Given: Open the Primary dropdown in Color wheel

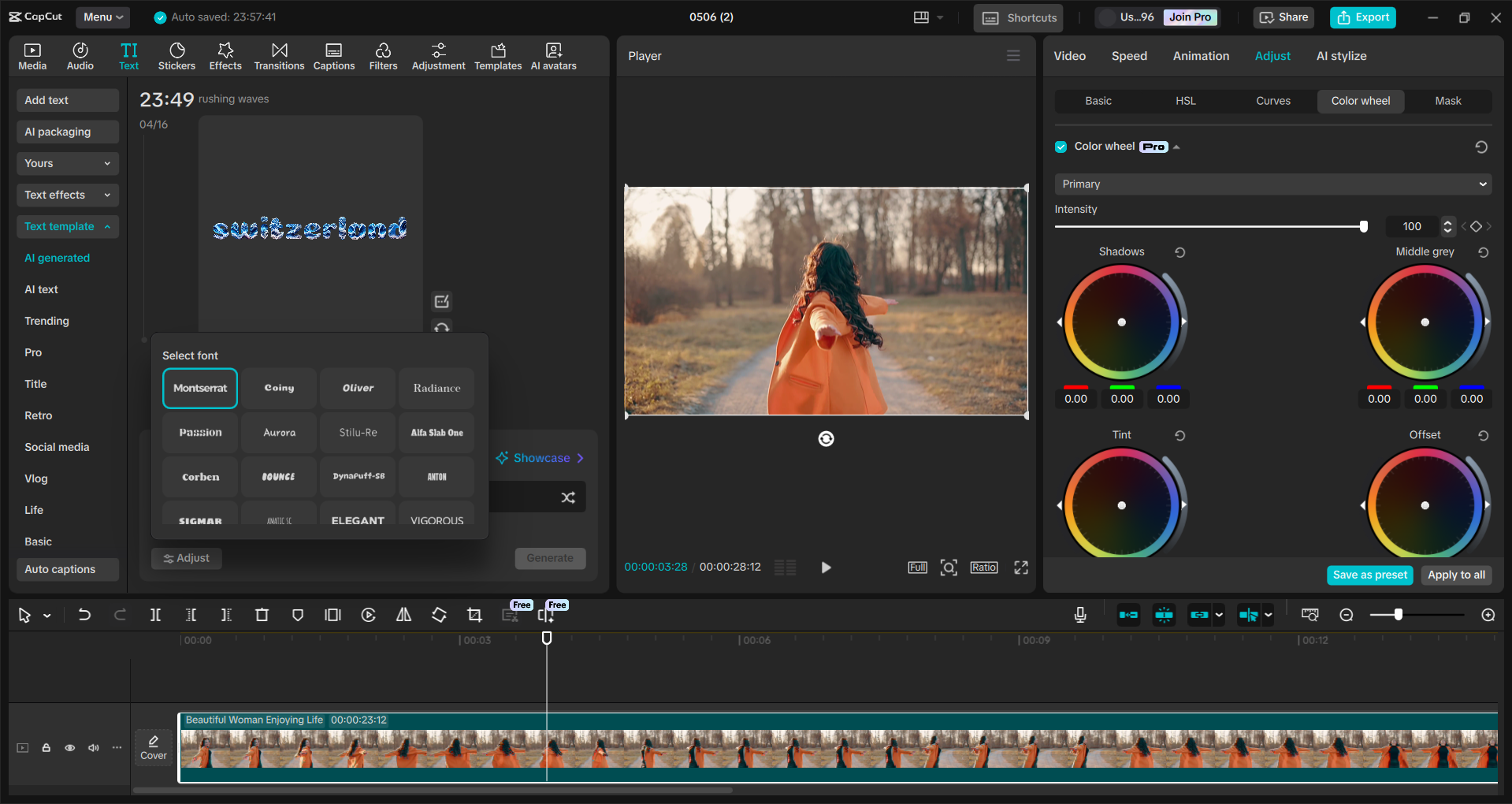Looking at the screenshot, I should point(1271,184).
